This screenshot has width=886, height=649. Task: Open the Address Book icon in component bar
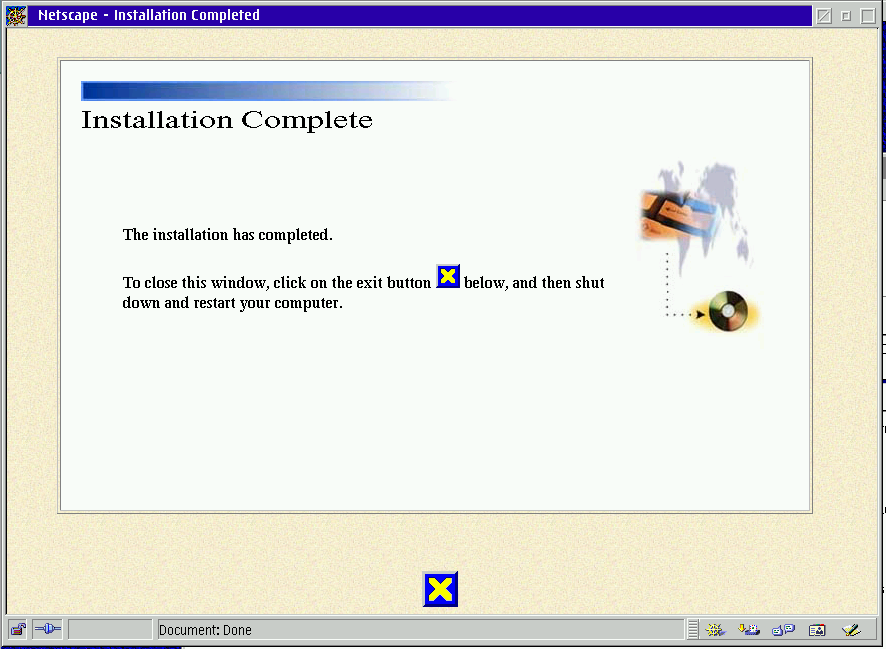tap(817, 629)
